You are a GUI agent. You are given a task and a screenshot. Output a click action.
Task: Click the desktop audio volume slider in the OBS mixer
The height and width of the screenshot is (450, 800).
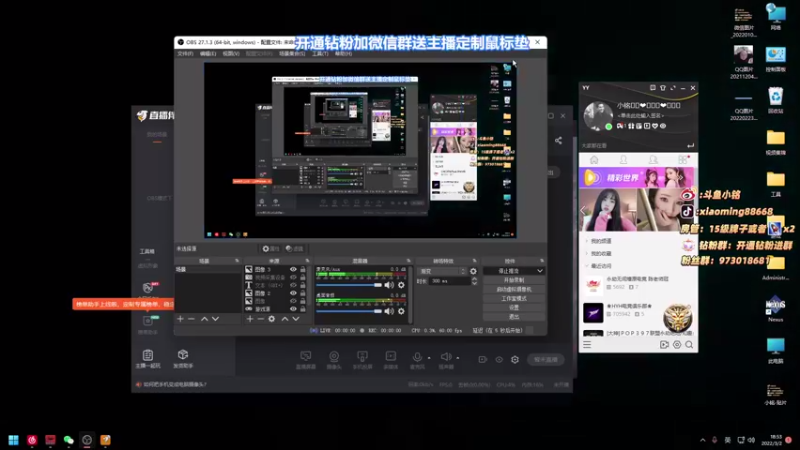pyautogui.click(x=349, y=311)
